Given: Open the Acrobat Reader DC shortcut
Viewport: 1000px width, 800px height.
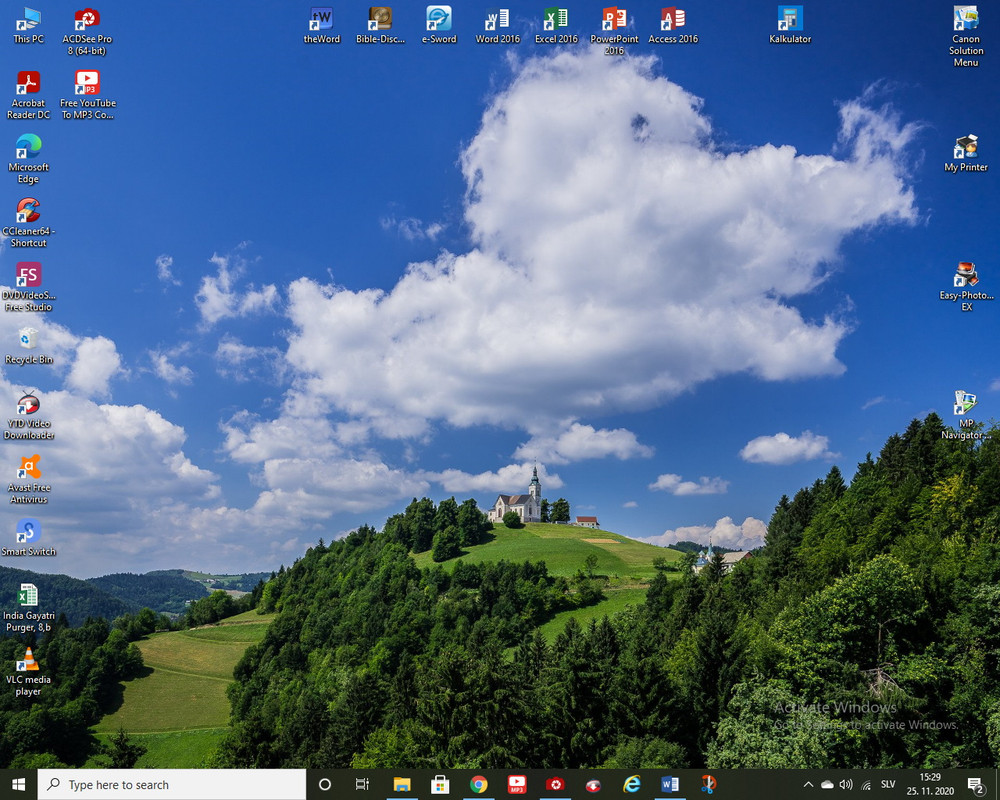Looking at the screenshot, I should coord(28,95).
